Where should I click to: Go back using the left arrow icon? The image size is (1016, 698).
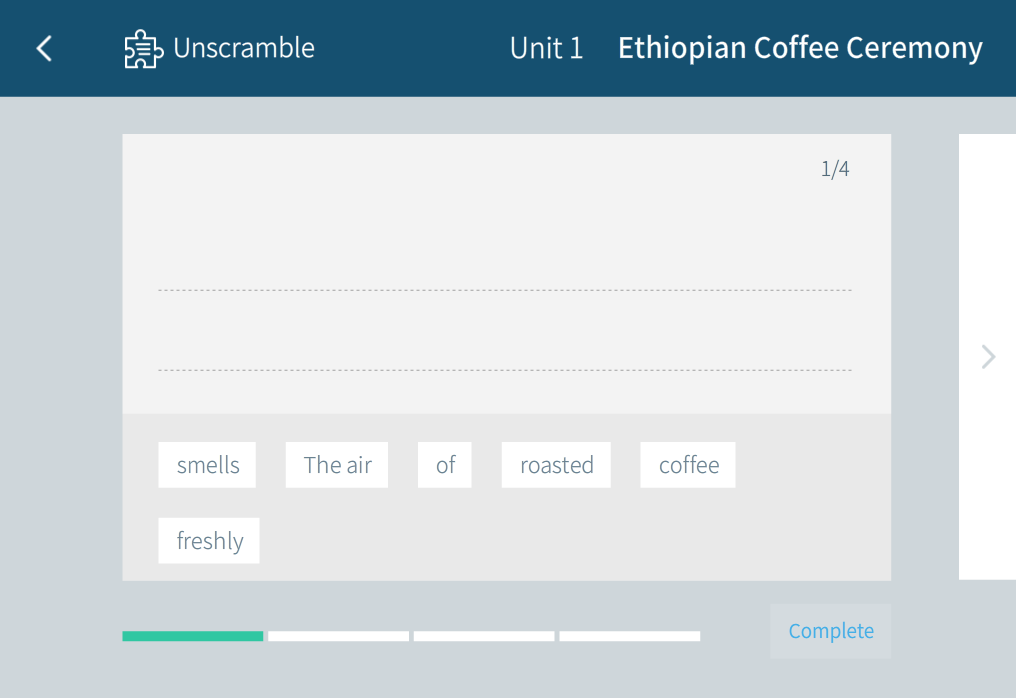[44, 48]
